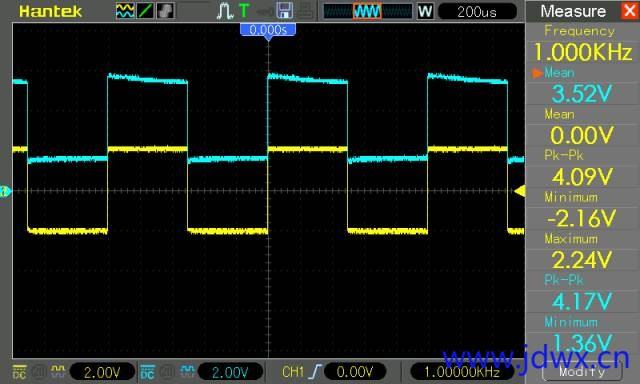The width and height of the screenshot is (640, 384).
Task: Click the rising edge trigger slope icon
Action: 316,372
